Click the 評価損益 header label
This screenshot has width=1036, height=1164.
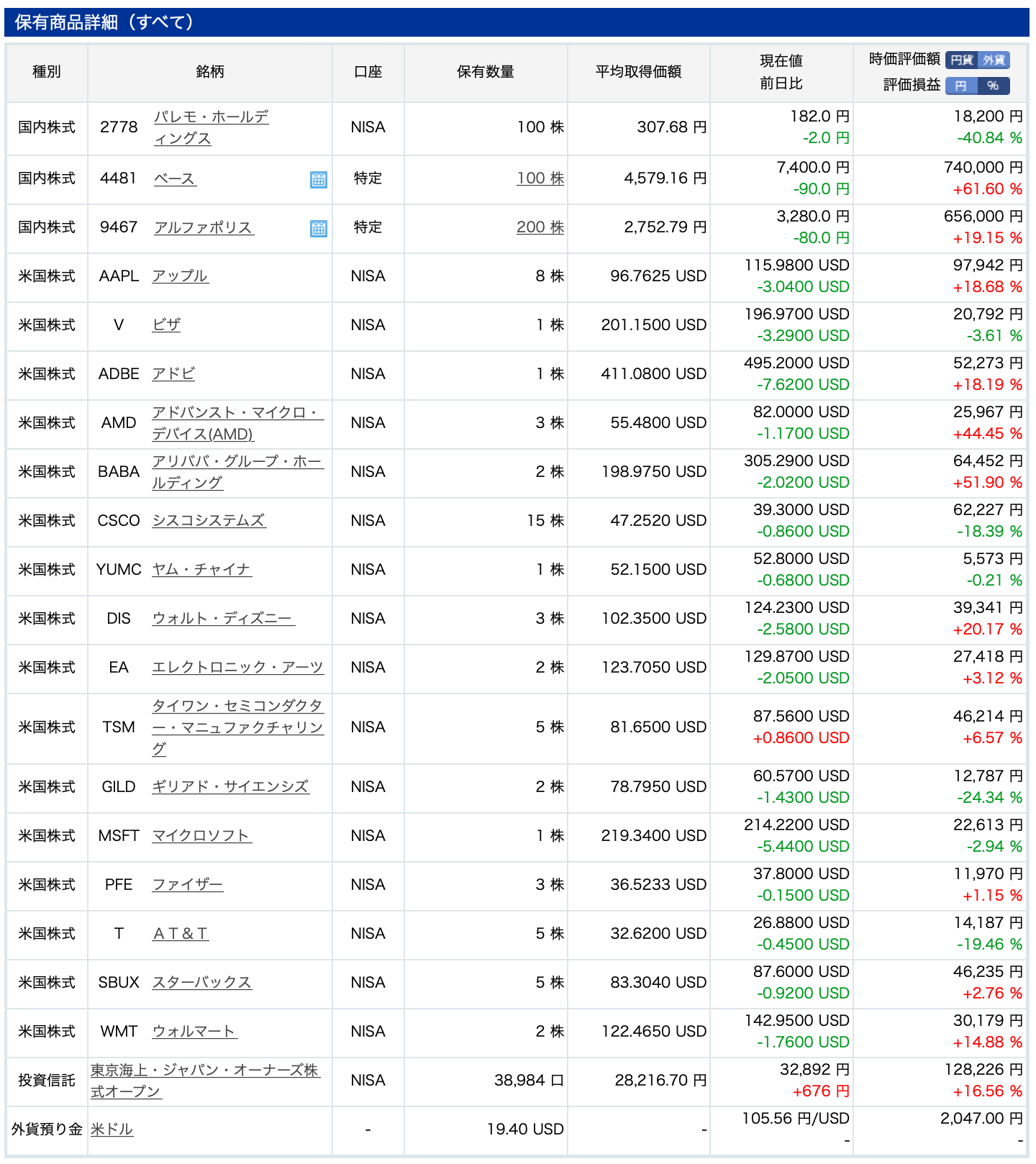(912, 86)
